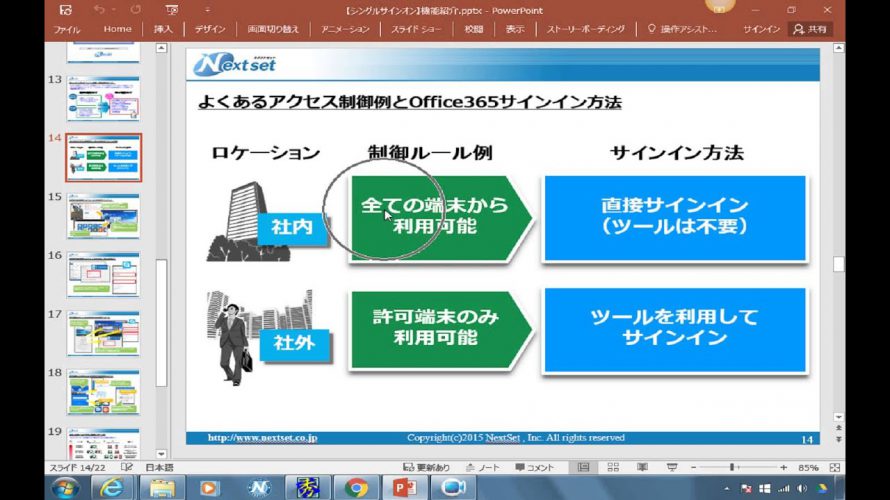
Task: Click the spell check icon in status bar
Action: click(x=127, y=467)
